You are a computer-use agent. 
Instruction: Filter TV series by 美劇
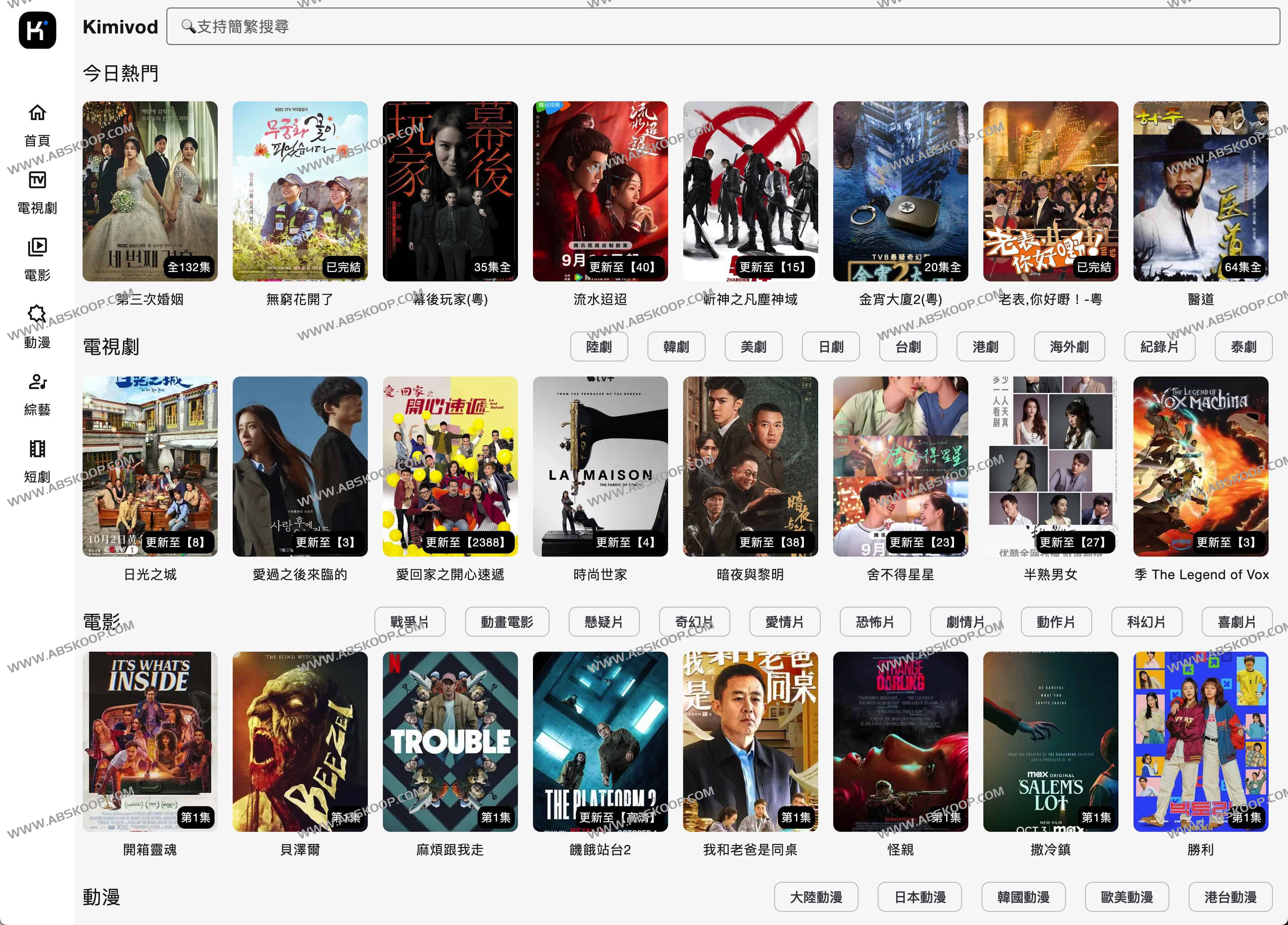(753, 346)
